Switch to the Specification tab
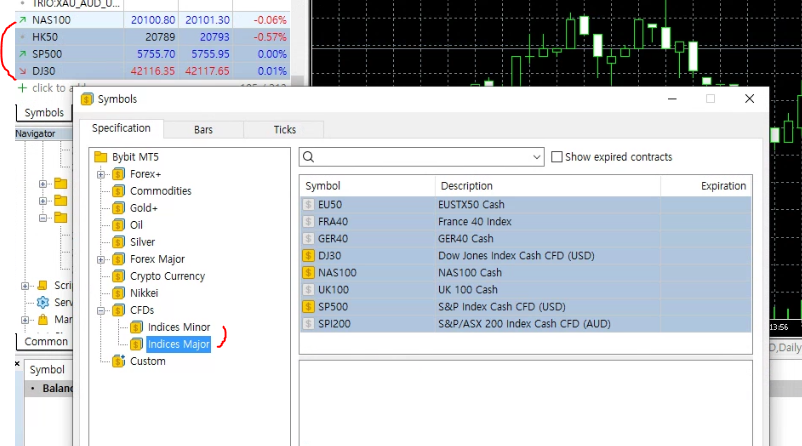The width and height of the screenshot is (802, 446). click(121, 128)
